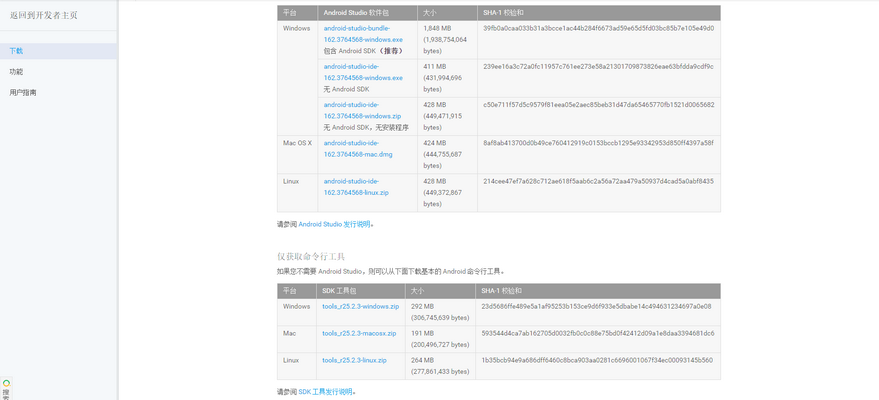This screenshot has height=400, width=879.
Task: Download tools_r25.2.3-windows.zip
Action: coord(360,306)
